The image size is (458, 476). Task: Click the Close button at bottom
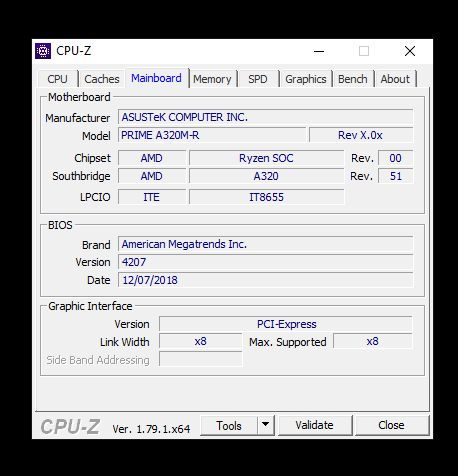tap(391, 425)
